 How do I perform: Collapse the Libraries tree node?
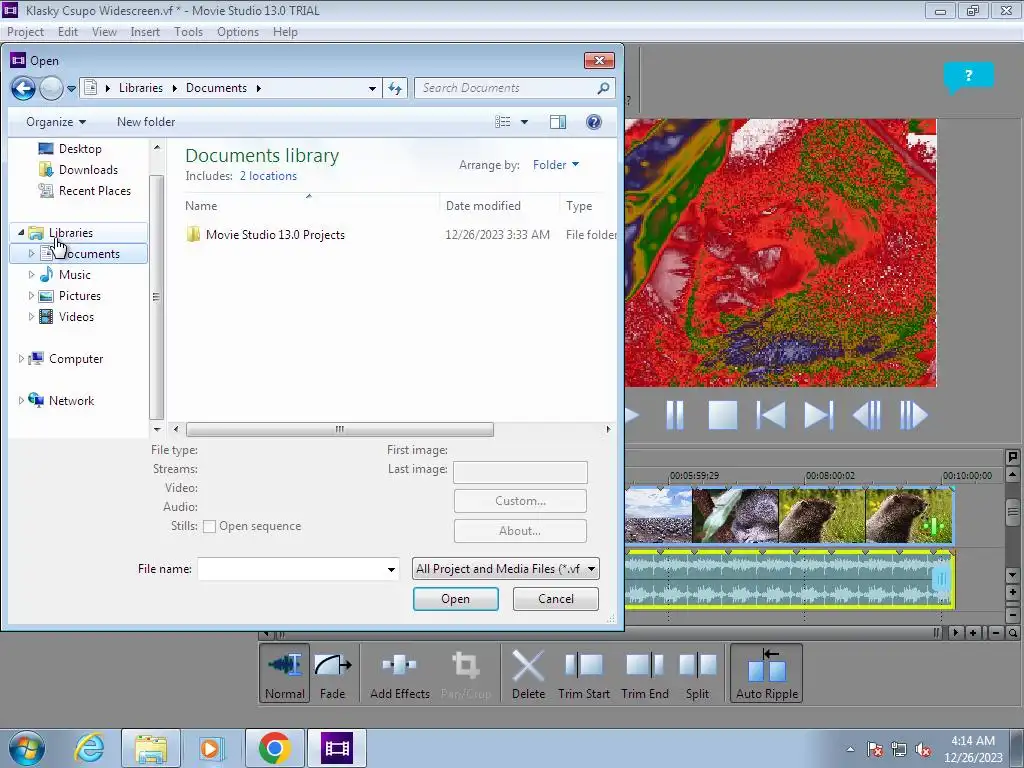(21, 232)
